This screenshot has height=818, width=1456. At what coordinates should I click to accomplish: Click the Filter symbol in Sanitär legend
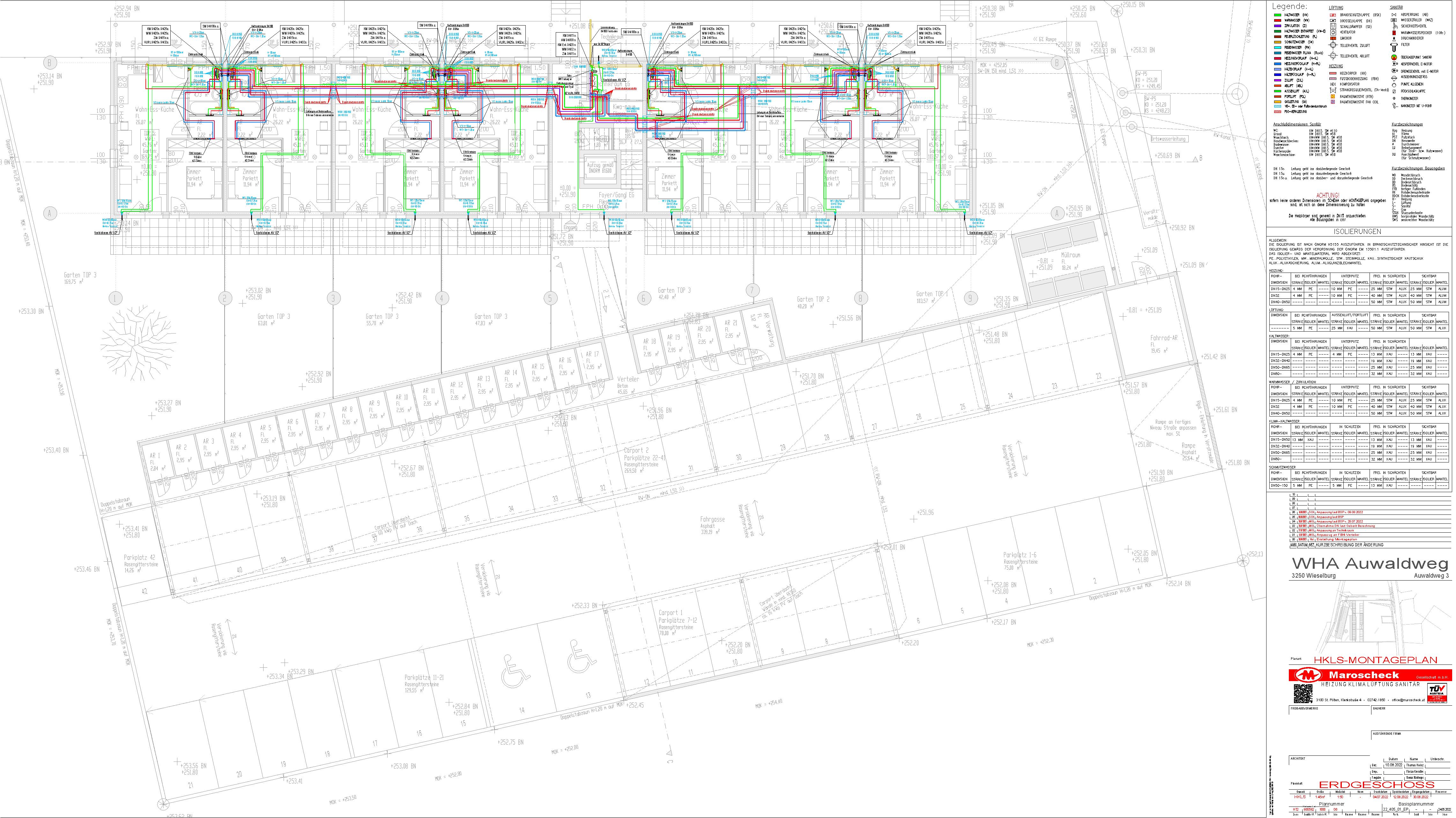(1394, 47)
